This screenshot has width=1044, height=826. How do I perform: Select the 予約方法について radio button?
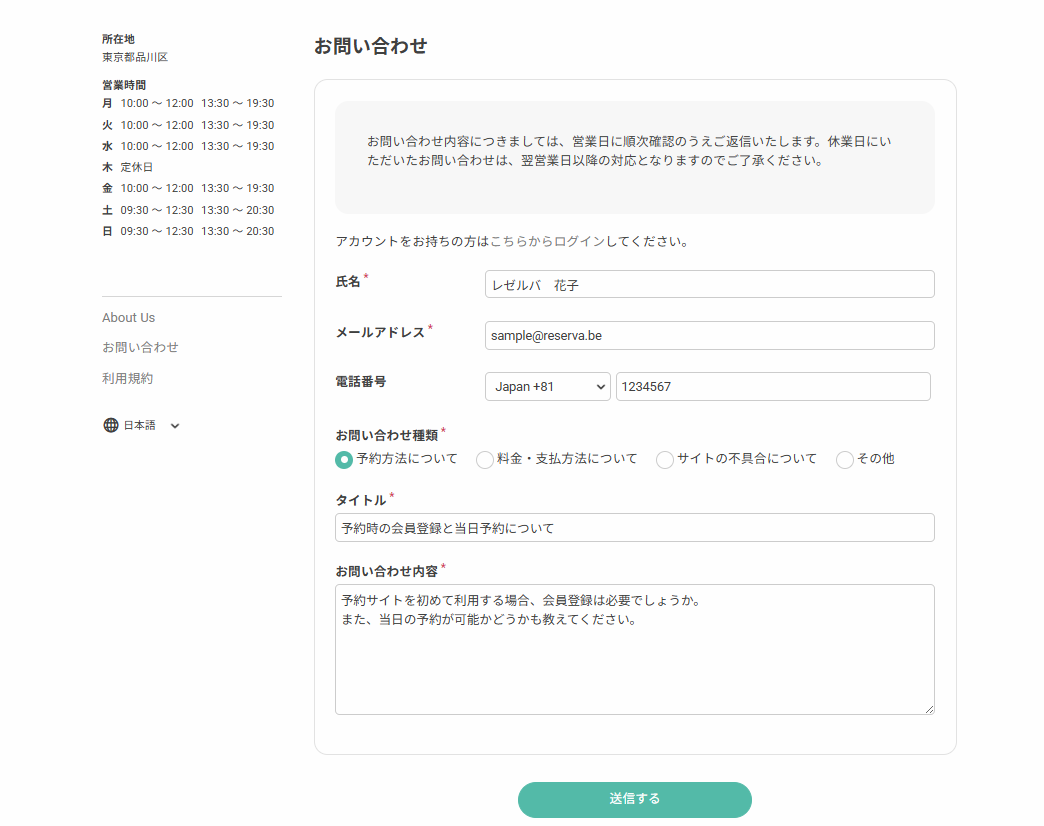(x=344, y=460)
